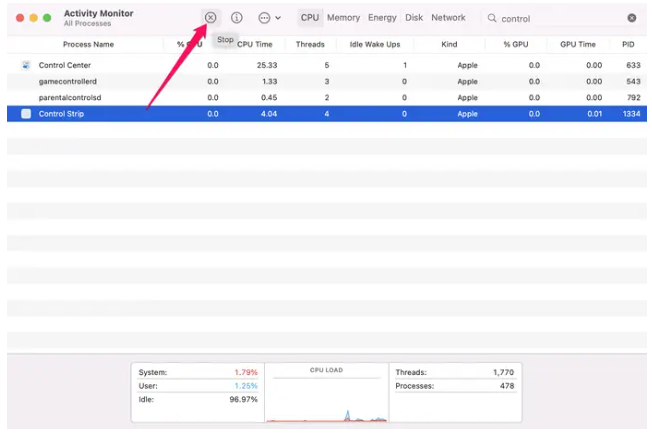Viewport: 652px width, 433px height.
Task: Select the Control Strip process name
Action: tap(61, 114)
